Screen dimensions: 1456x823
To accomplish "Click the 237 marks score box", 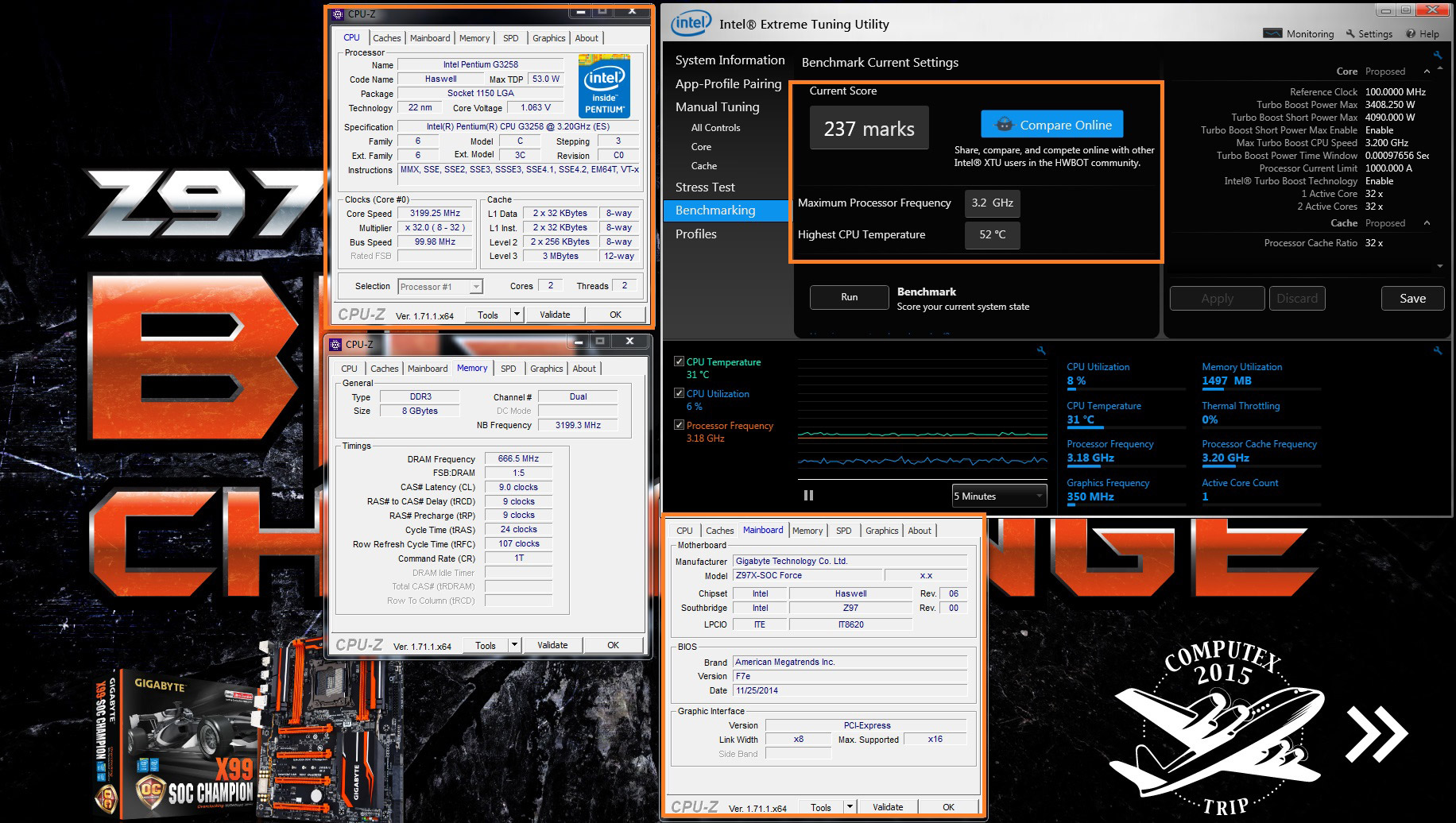I will (869, 128).
